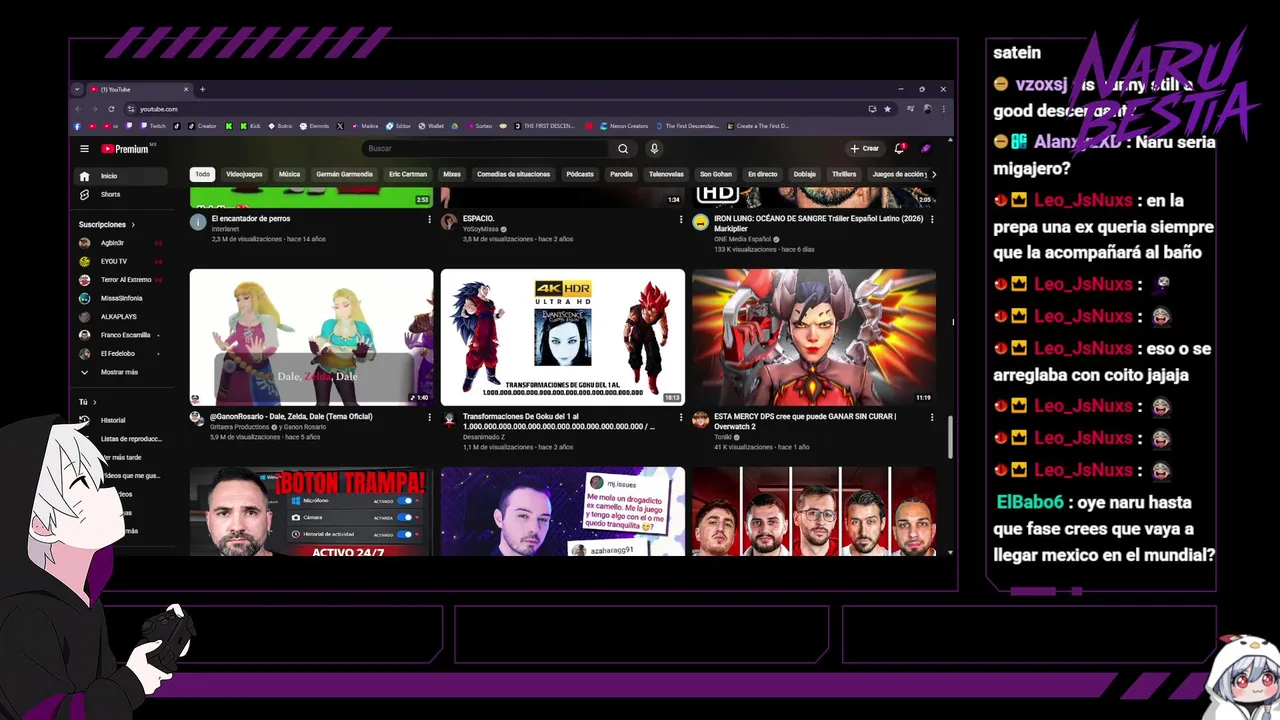Go to Inicio in sidebar
1280x720 pixels.
click(122, 176)
